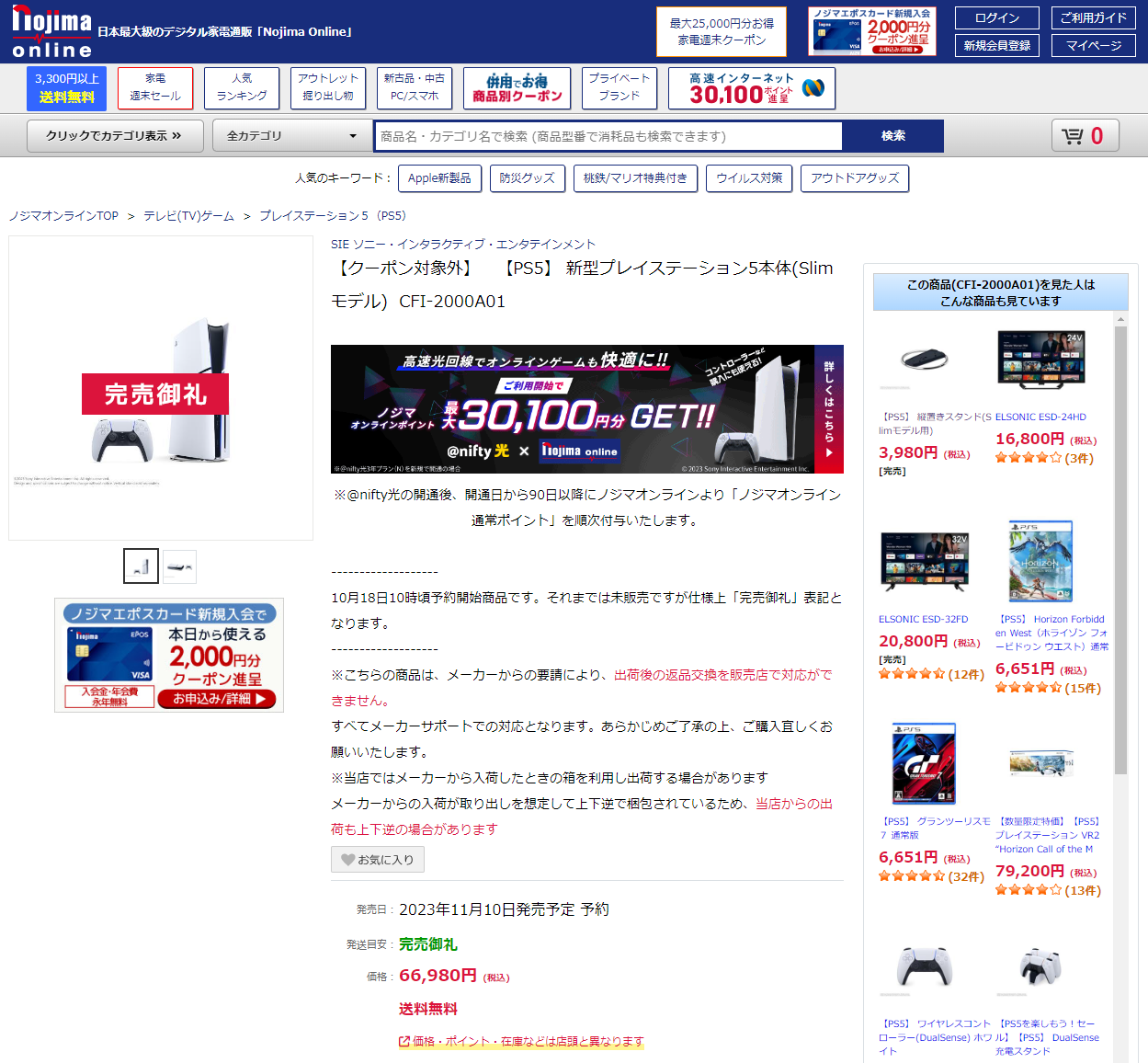Click the Nojima online logo
This screenshot has width=1148, height=1063.
coord(51,28)
